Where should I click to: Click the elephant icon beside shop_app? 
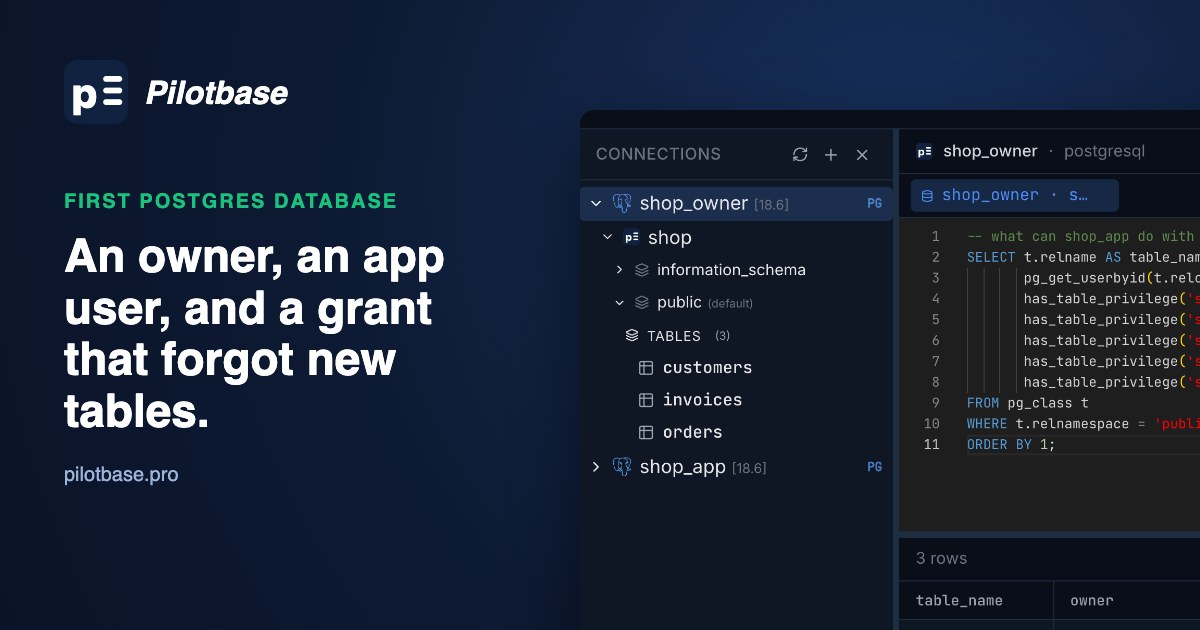click(622, 467)
